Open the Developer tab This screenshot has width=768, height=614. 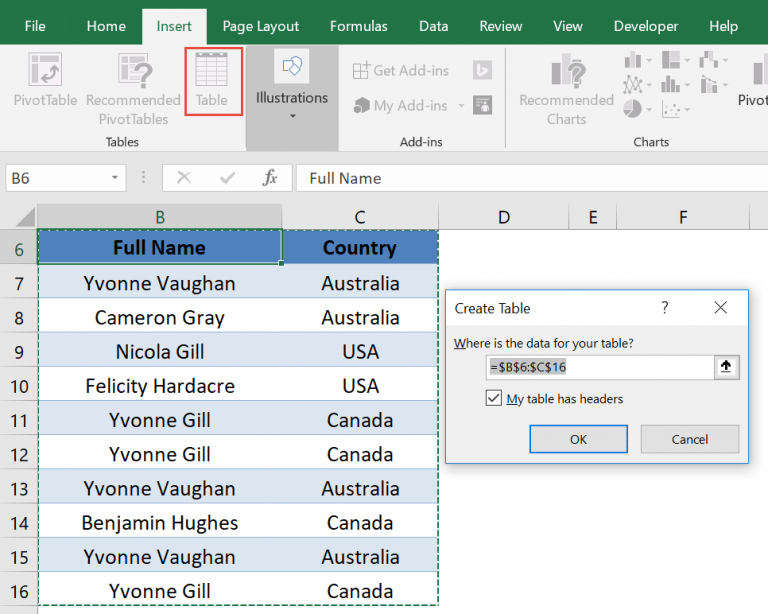646,26
